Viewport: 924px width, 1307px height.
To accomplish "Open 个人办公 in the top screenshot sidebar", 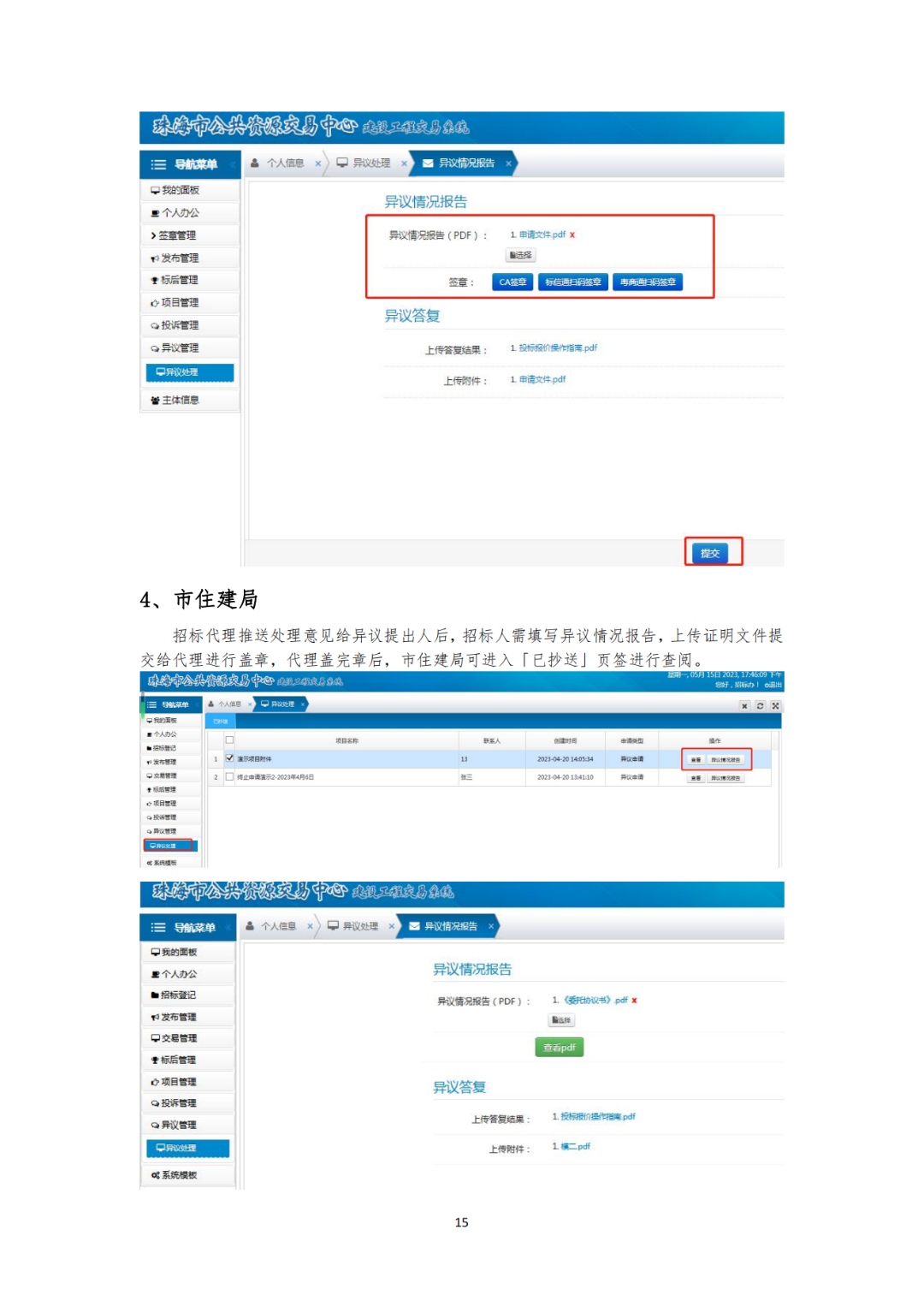I will tap(189, 212).
